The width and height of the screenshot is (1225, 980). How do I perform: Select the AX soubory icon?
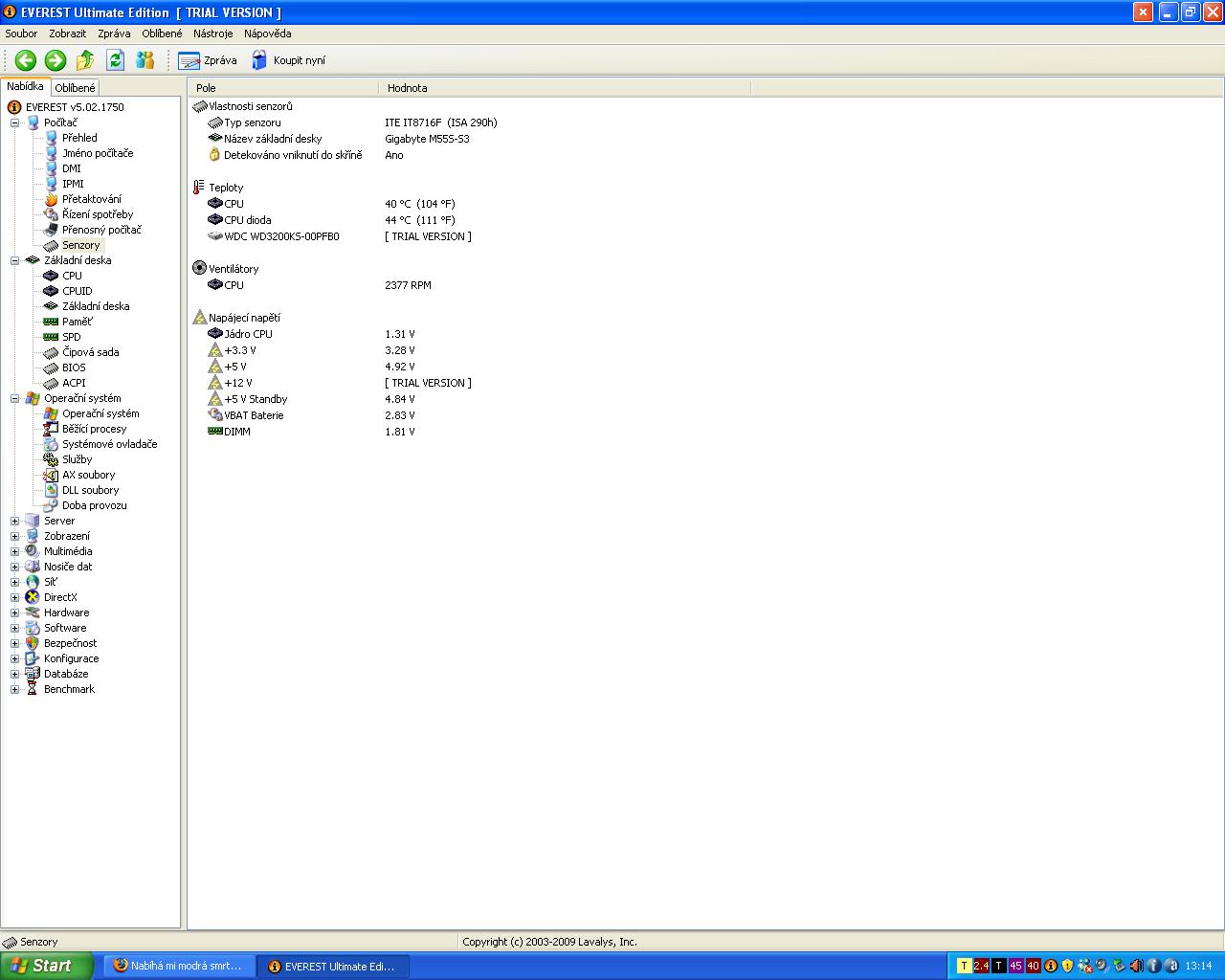pyautogui.click(x=51, y=475)
